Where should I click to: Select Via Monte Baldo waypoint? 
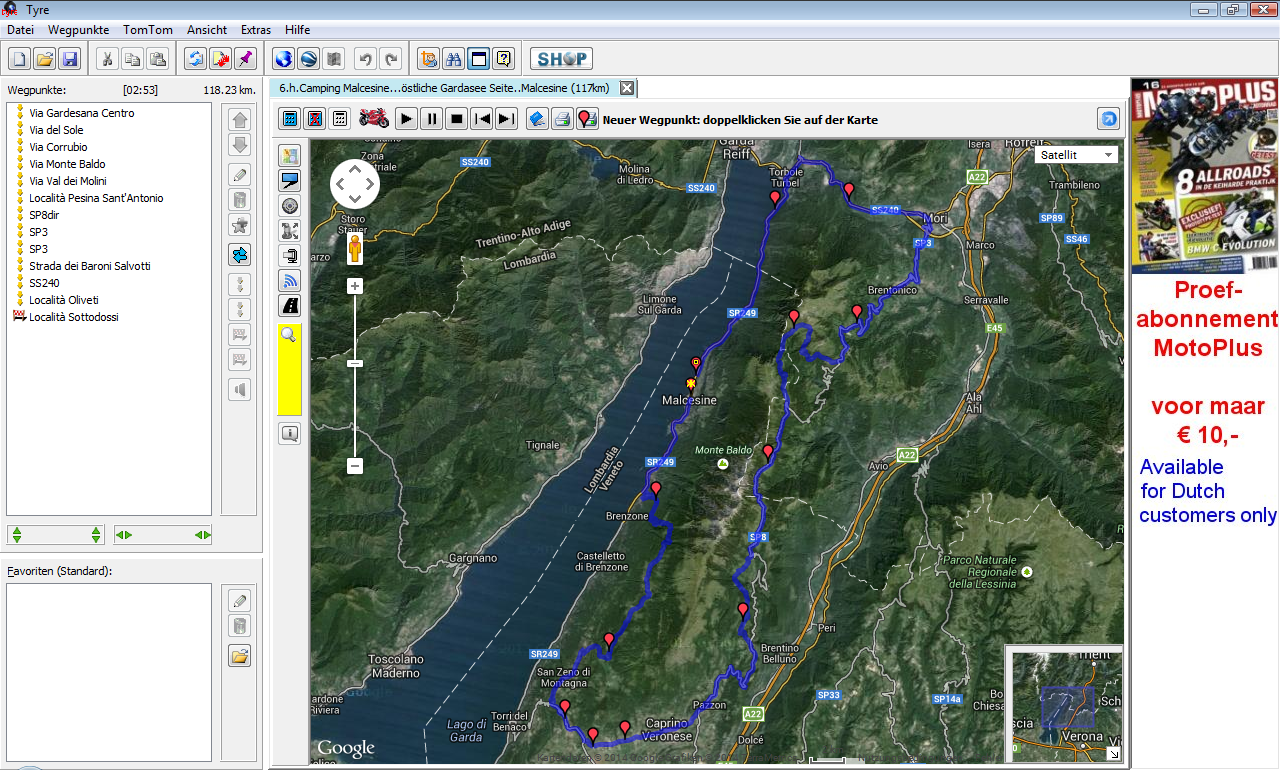tap(67, 164)
